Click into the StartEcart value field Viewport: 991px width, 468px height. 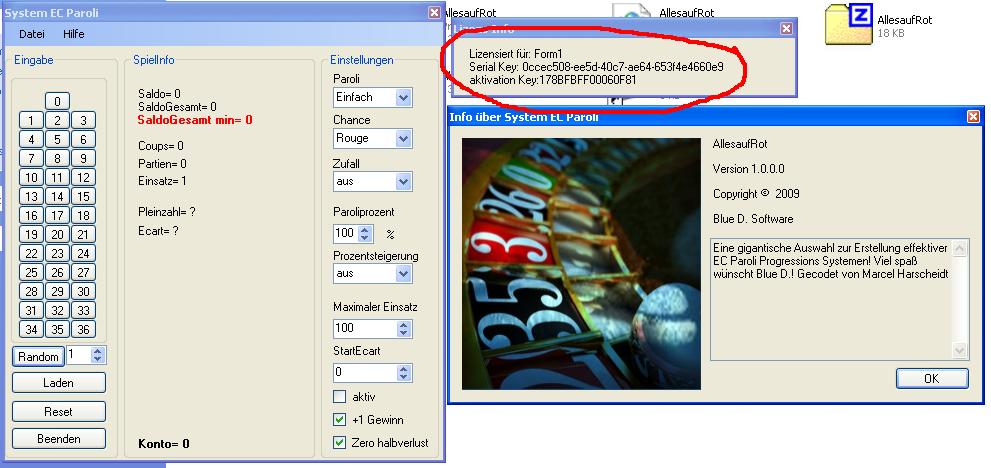click(x=365, y=373)
